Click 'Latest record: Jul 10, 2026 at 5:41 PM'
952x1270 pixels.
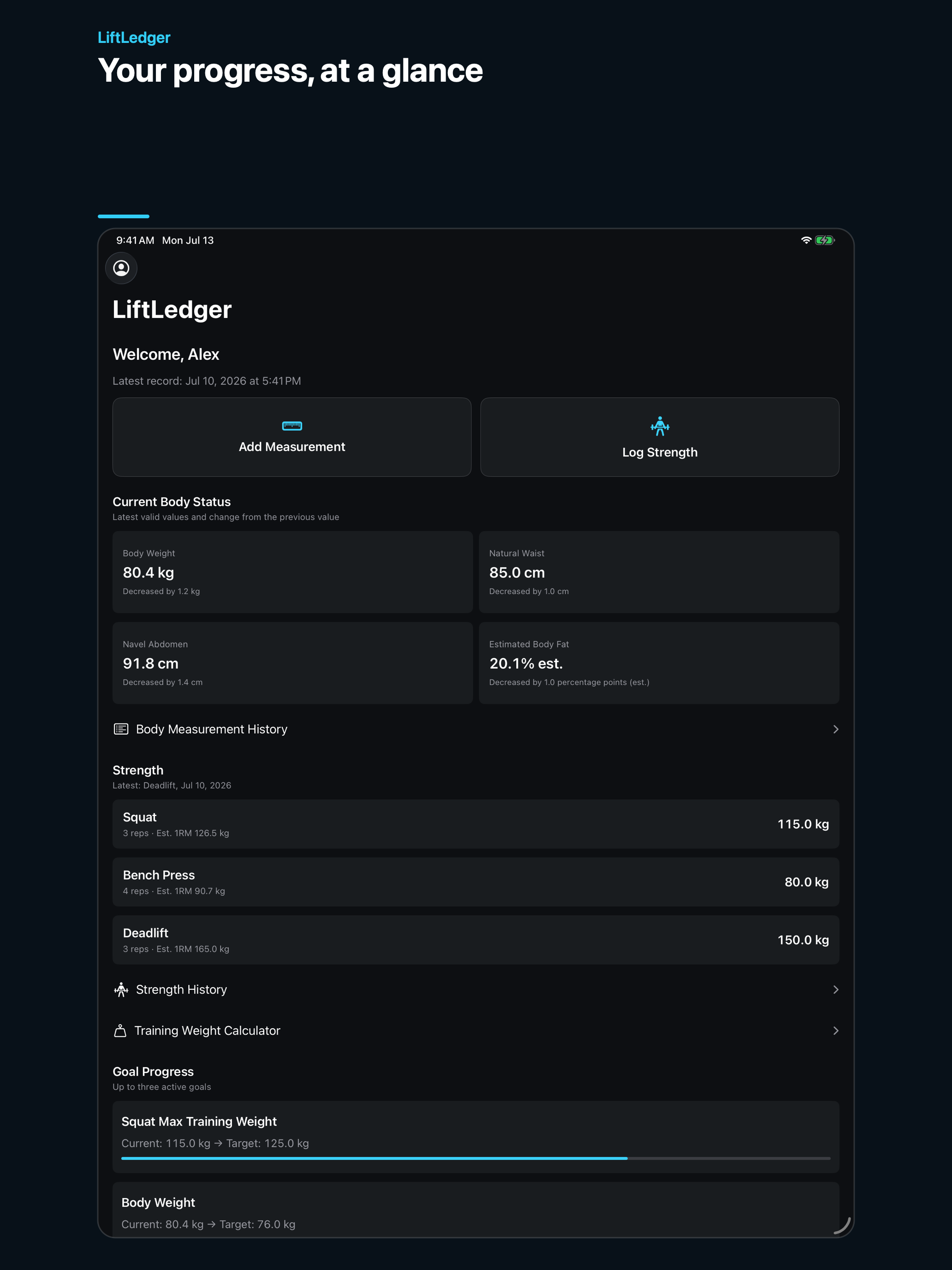pos(207,381)
